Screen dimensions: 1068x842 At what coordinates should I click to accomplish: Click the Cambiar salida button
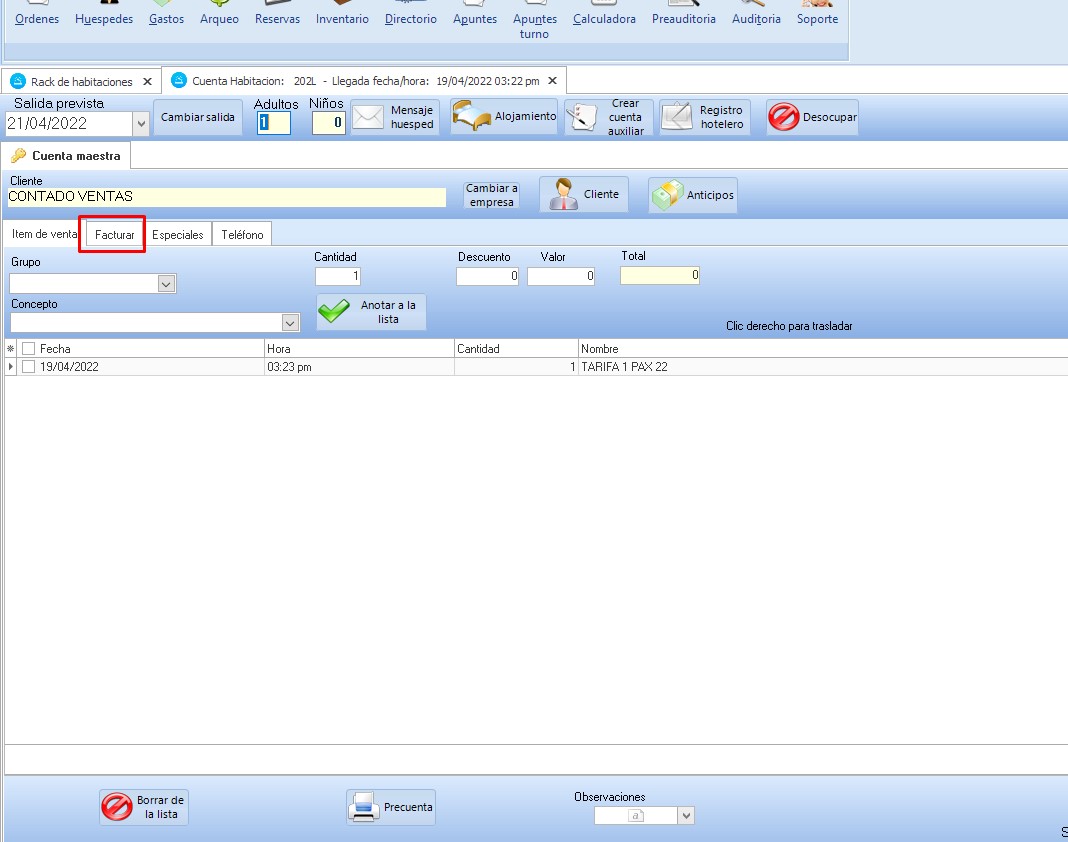[x=198, y=117]
